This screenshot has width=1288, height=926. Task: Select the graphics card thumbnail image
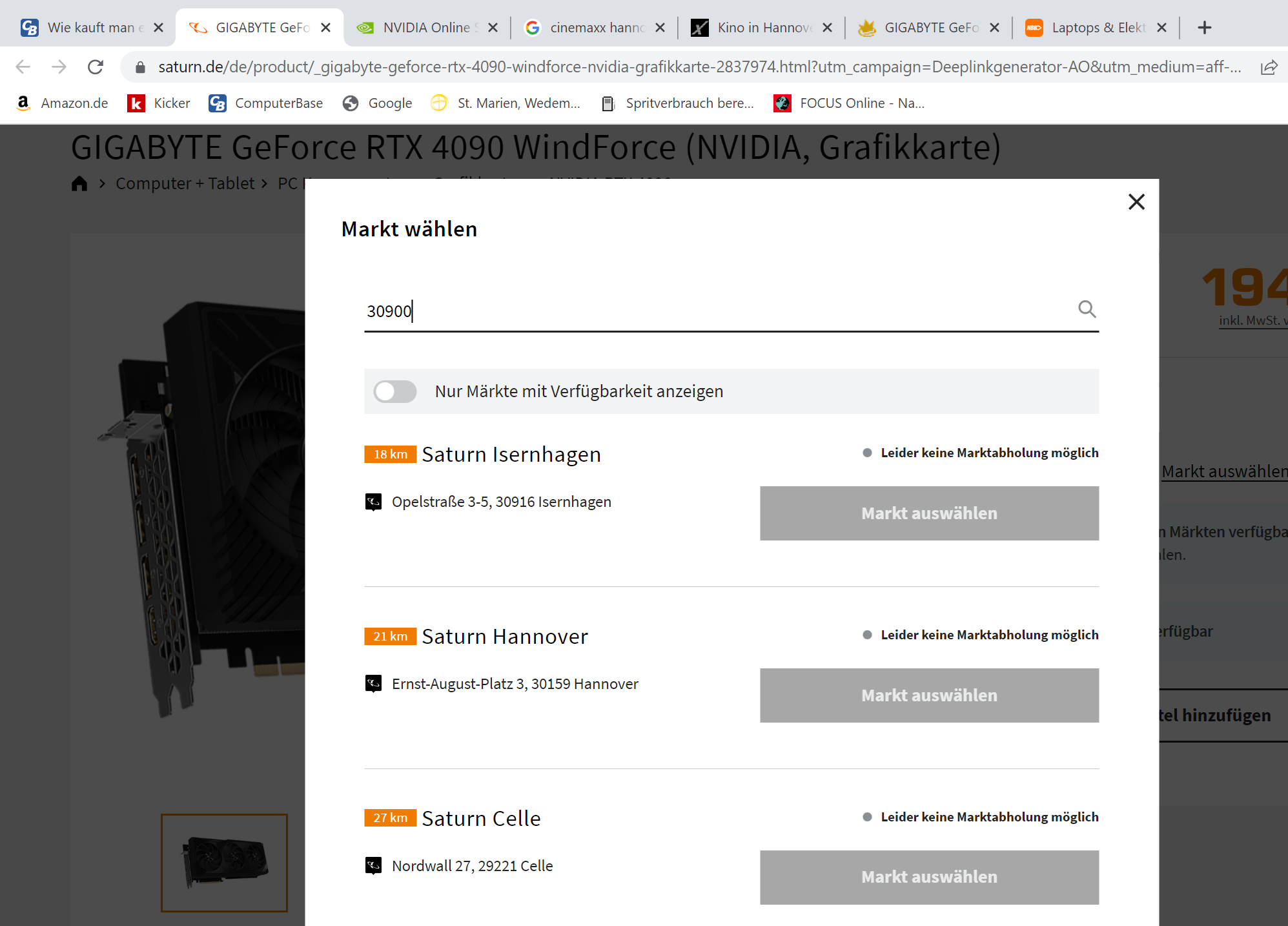224,862
